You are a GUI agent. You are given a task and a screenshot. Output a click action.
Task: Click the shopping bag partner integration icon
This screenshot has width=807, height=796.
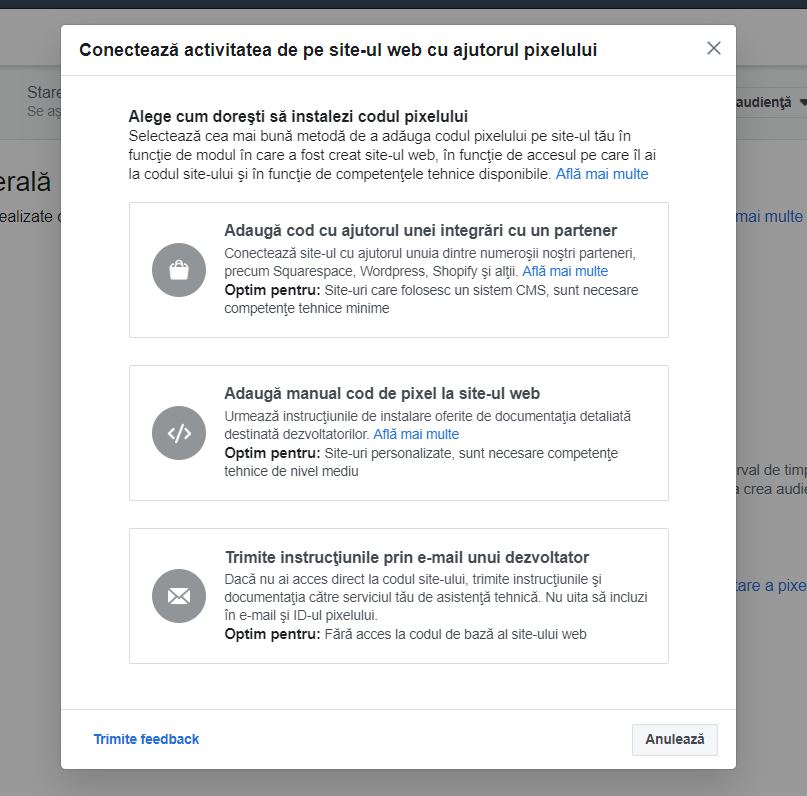pyautogui.click(x=179, y=270)
